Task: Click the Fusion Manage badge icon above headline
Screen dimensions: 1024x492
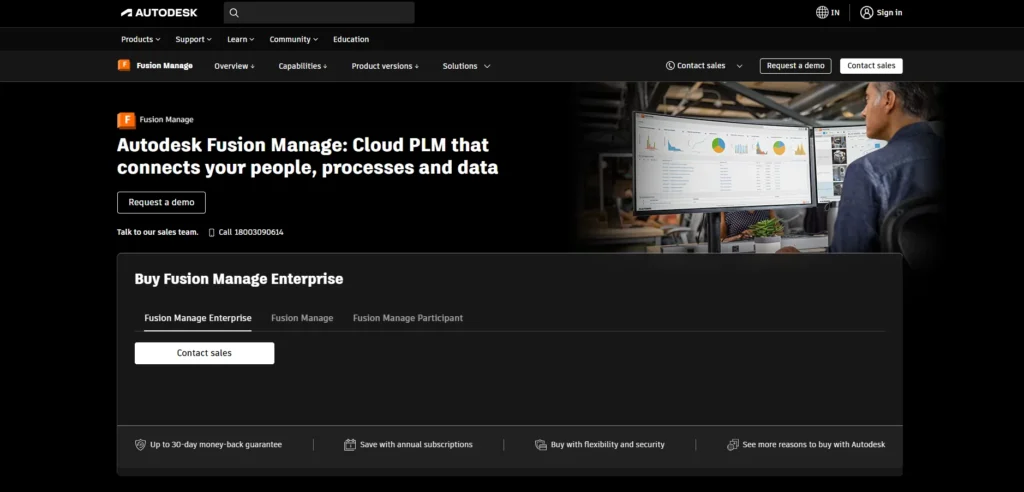Action: click(126, 120)
